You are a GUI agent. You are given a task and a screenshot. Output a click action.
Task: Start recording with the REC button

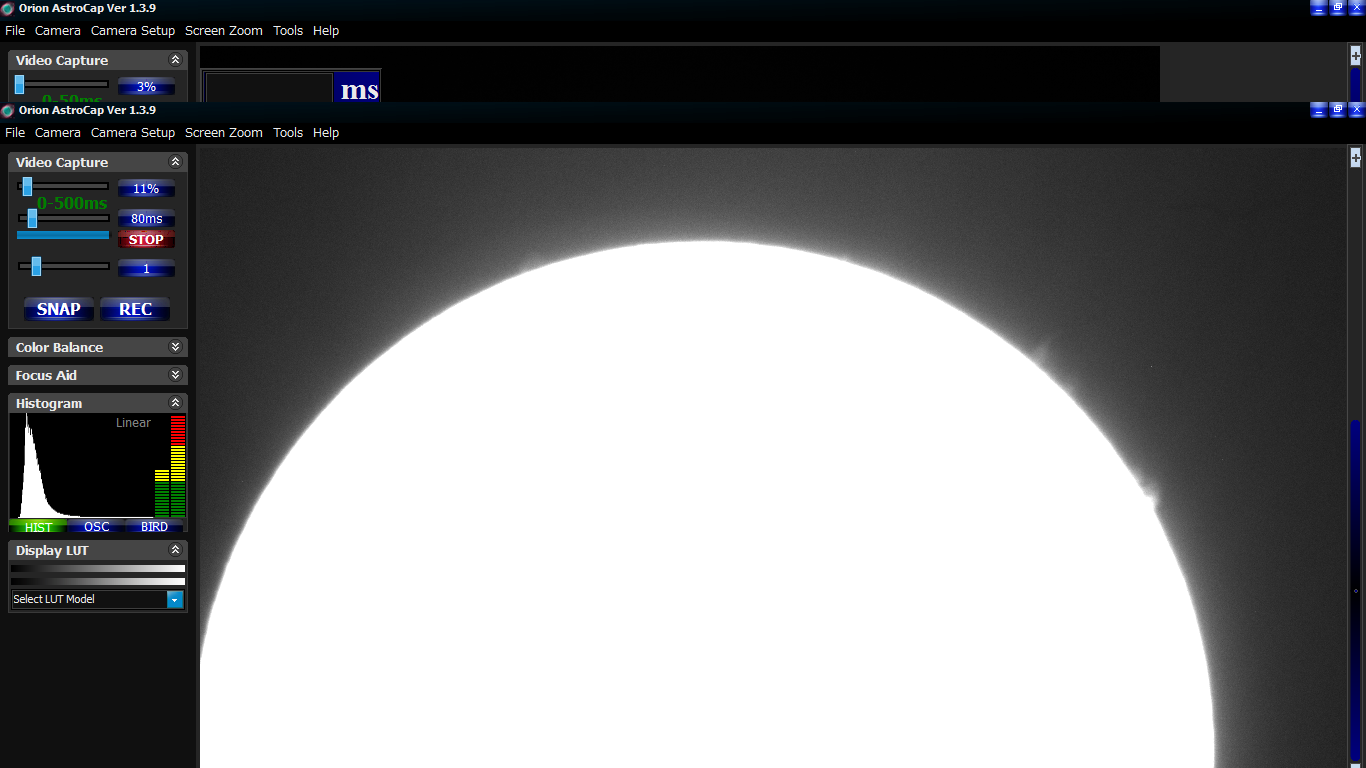[x=135, y=309]
